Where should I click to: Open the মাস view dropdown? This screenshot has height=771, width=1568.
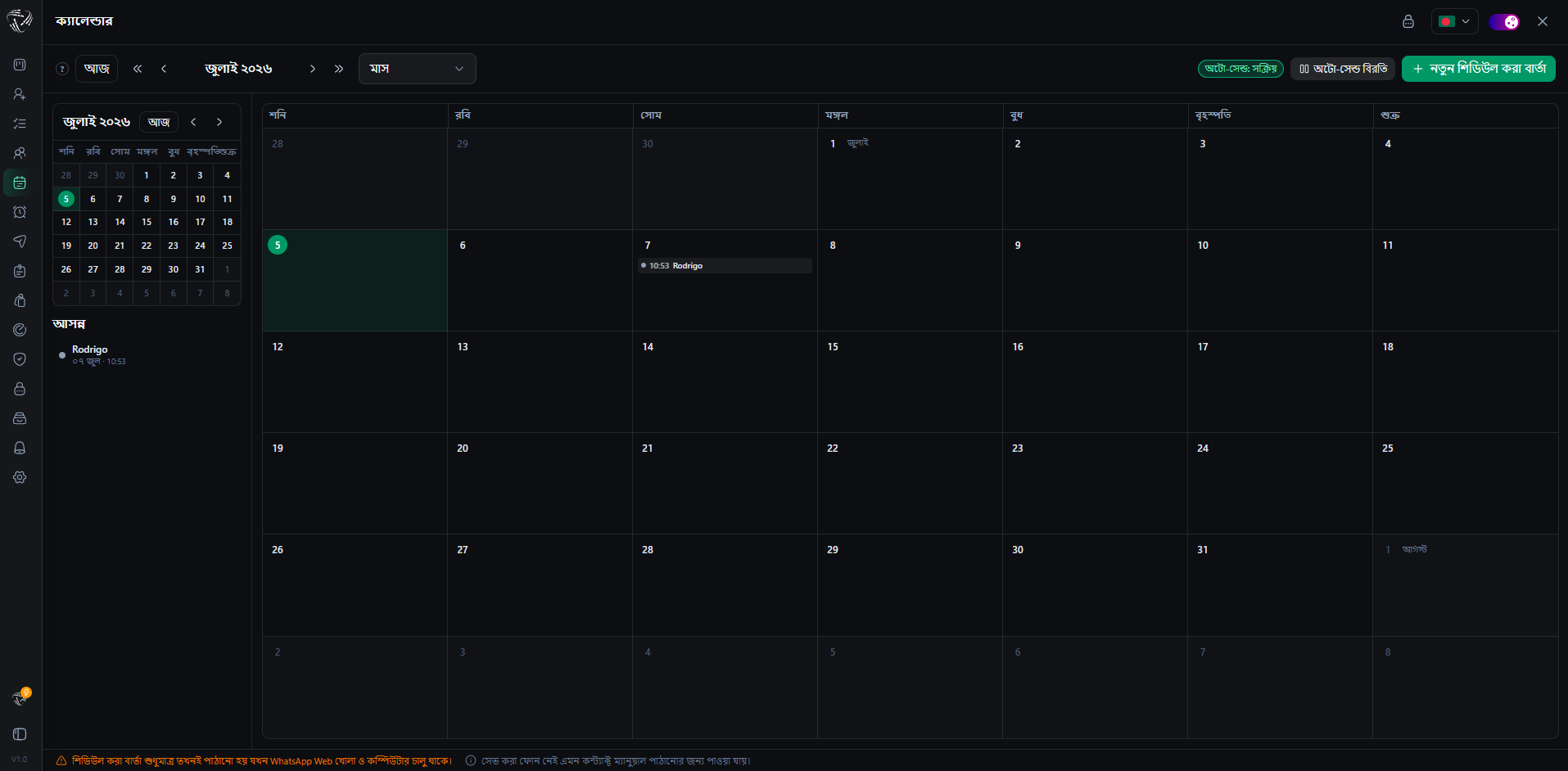click(418, 69)
